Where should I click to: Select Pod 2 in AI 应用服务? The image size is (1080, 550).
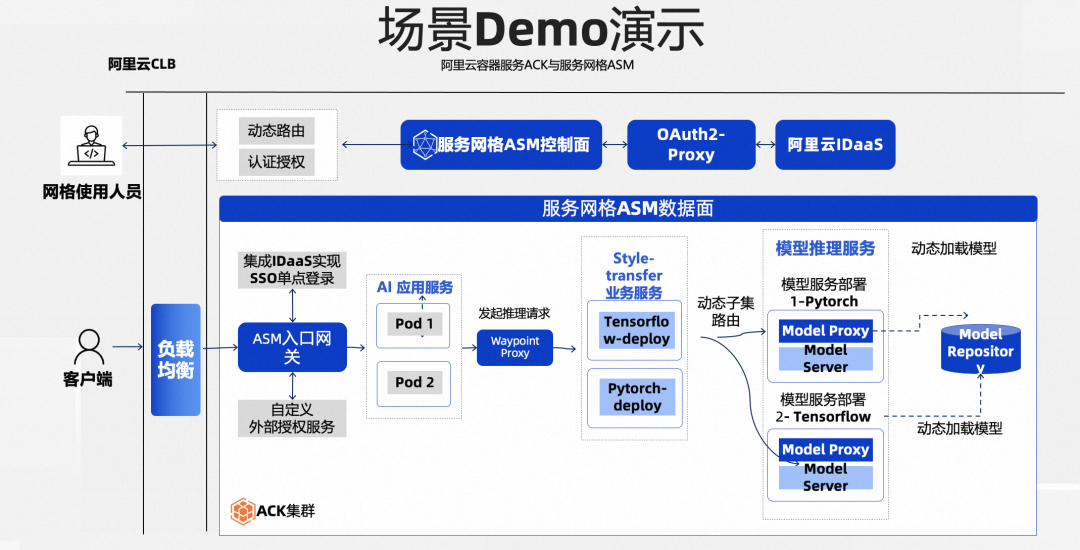pyautogui.click(x=413, y=383)
